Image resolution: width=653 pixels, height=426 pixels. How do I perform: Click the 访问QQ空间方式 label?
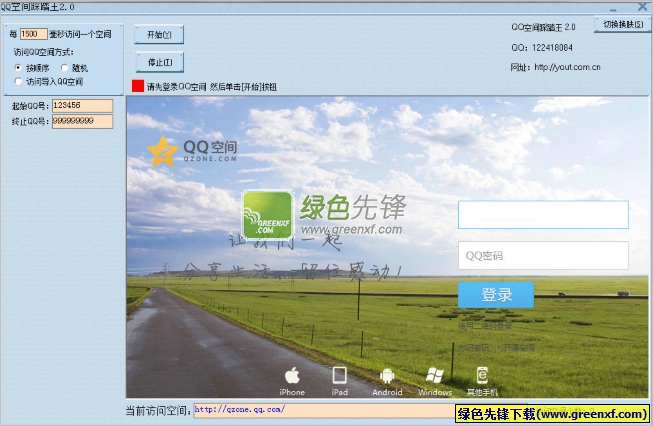click(x=43, y=52)
